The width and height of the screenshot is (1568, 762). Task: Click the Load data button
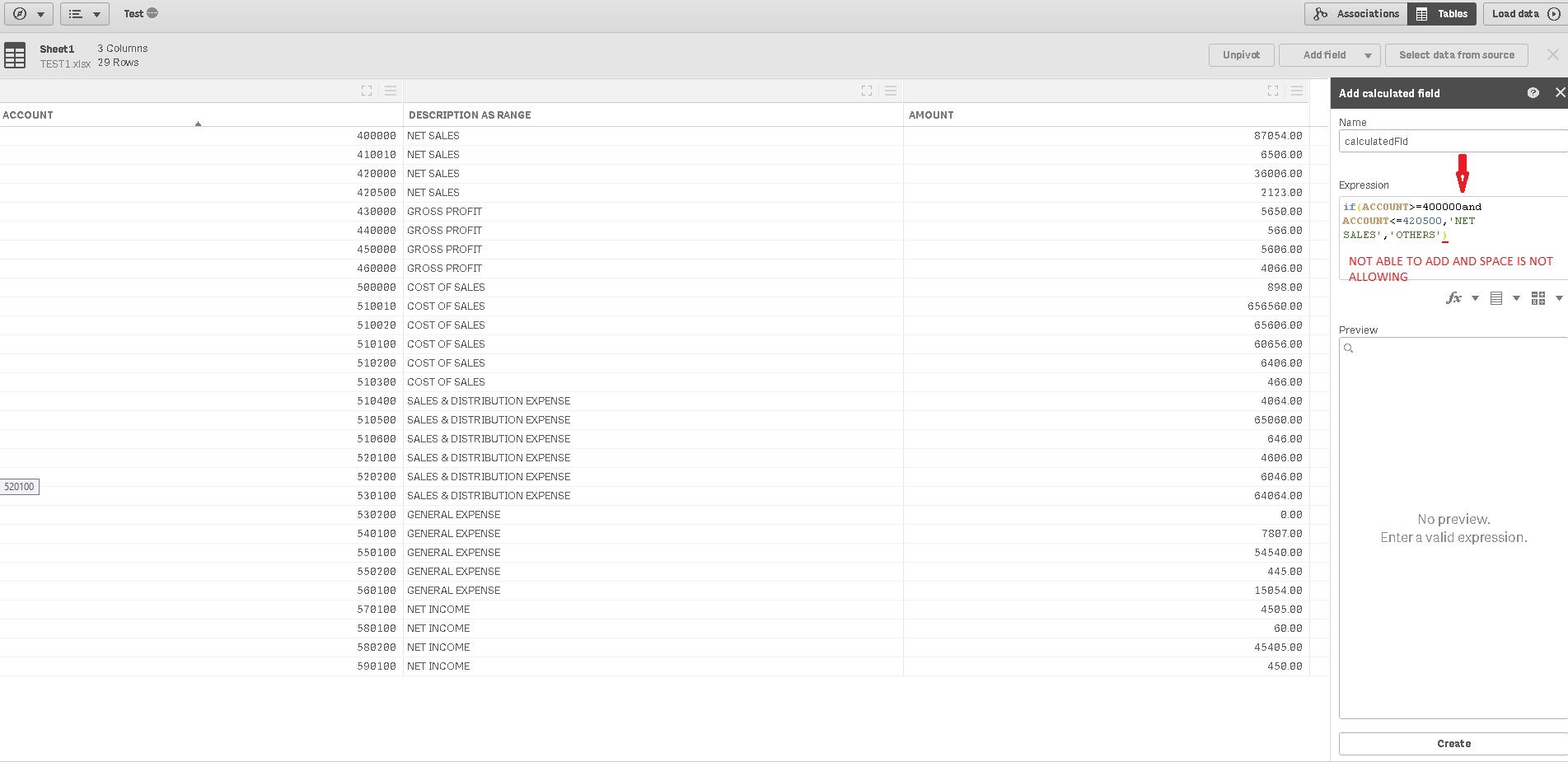pos(1525,14)
